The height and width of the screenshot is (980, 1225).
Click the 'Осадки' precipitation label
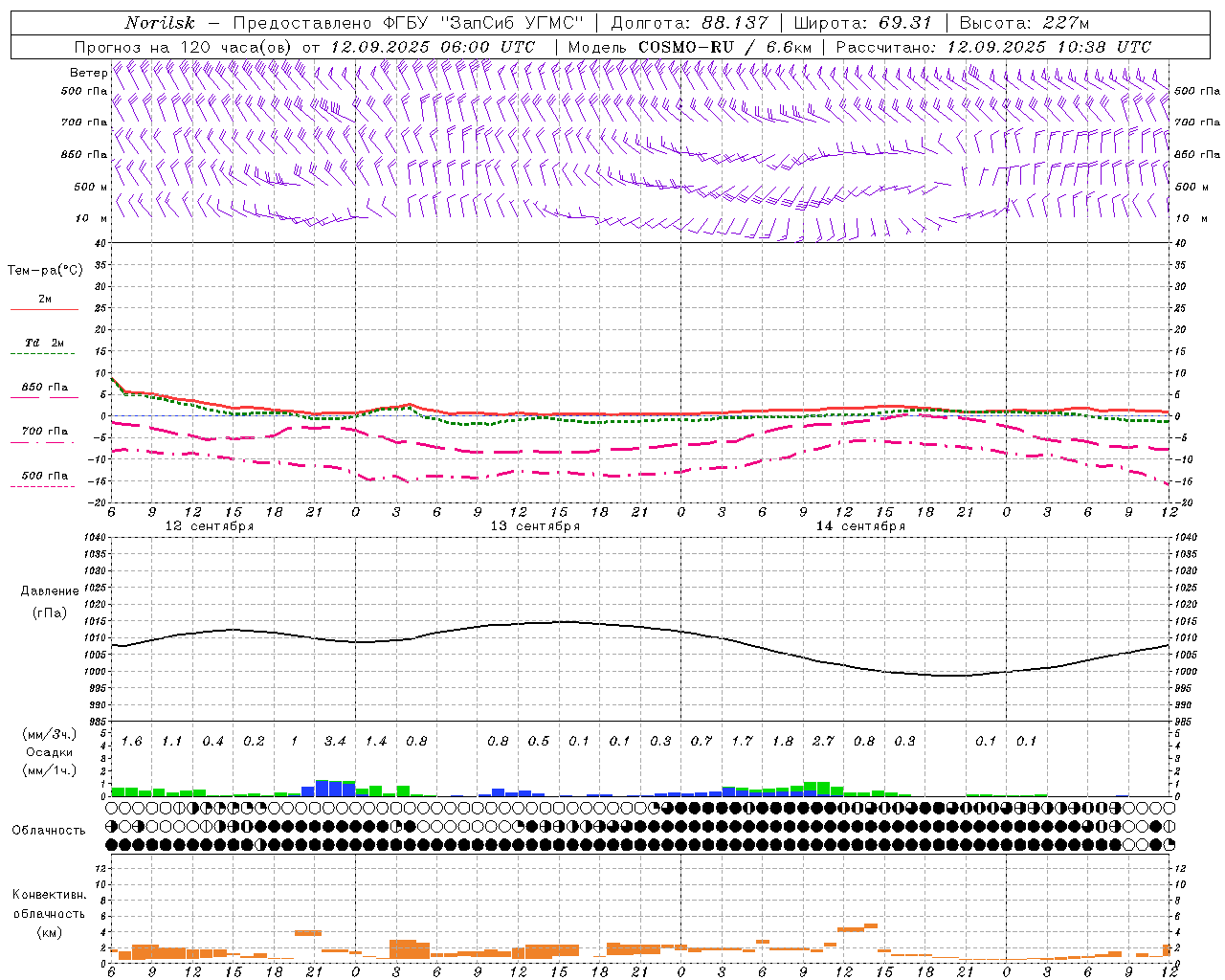click(x=50, y=752)
